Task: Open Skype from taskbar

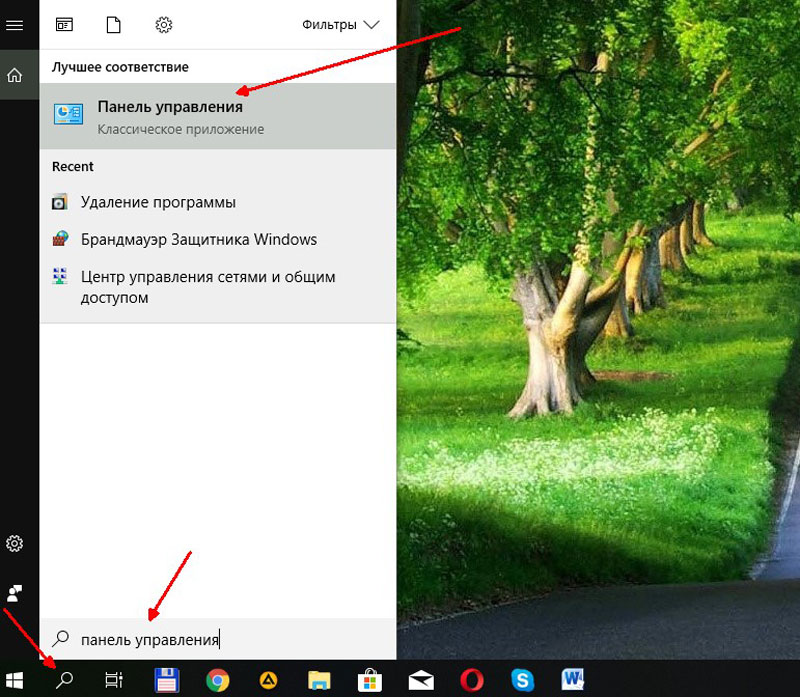Action: pos(522,680)
